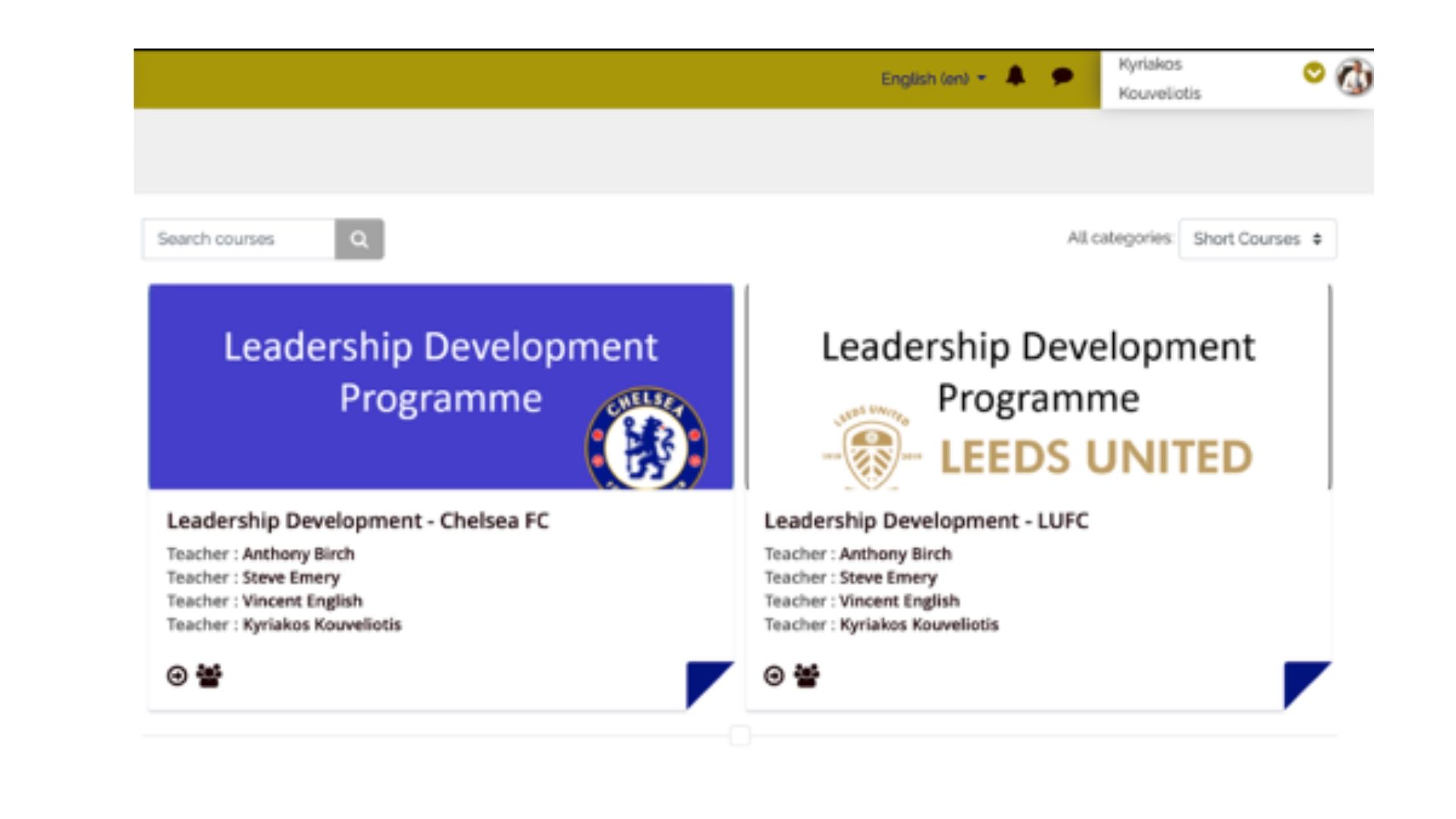This screenshot has width=1456, height=819.
Task: Click the Chelsea FC course arrow icon
Action: 177,676
